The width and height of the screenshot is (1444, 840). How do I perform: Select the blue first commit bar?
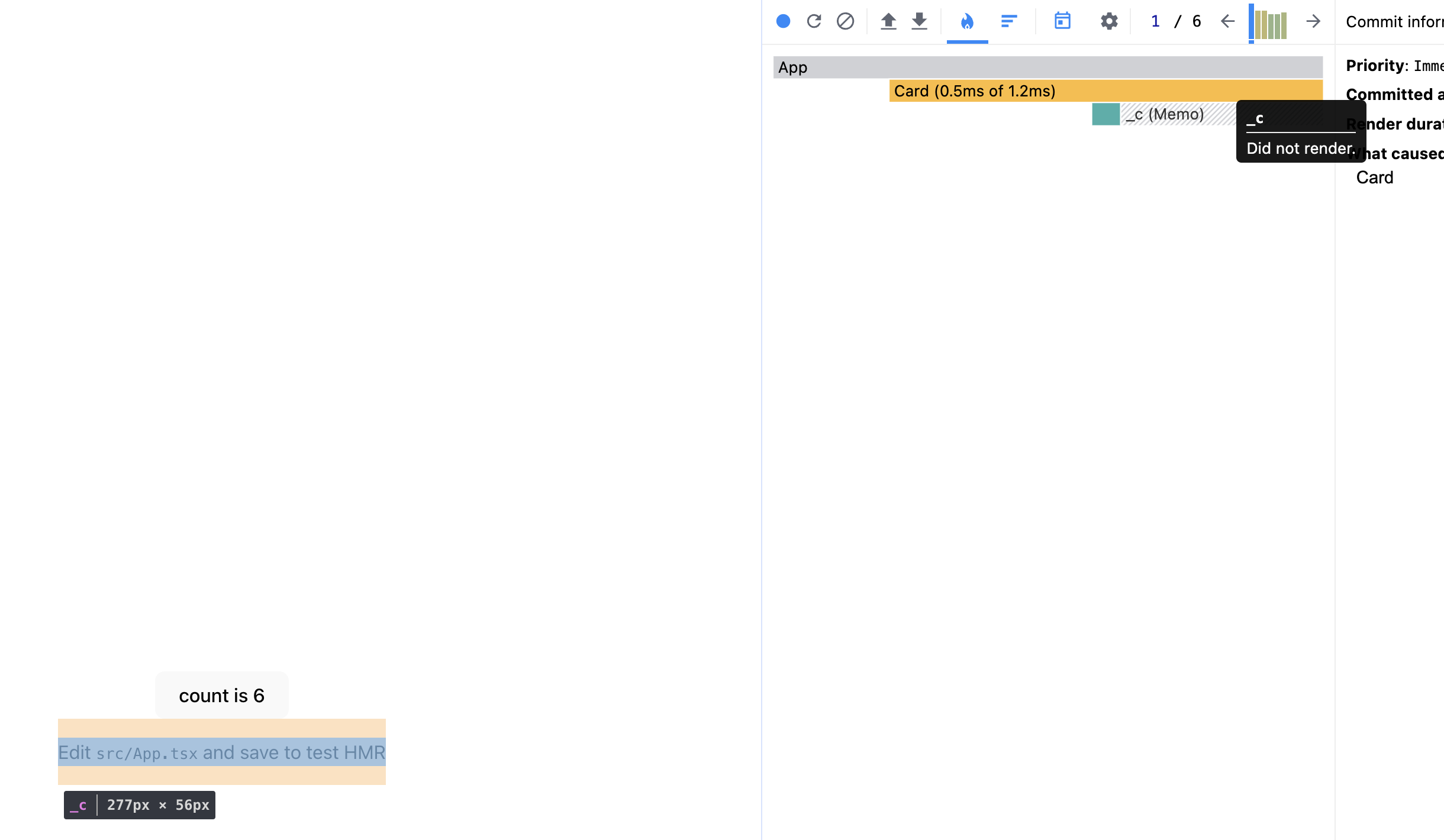pyautogui.click(x=1252, y=22)
